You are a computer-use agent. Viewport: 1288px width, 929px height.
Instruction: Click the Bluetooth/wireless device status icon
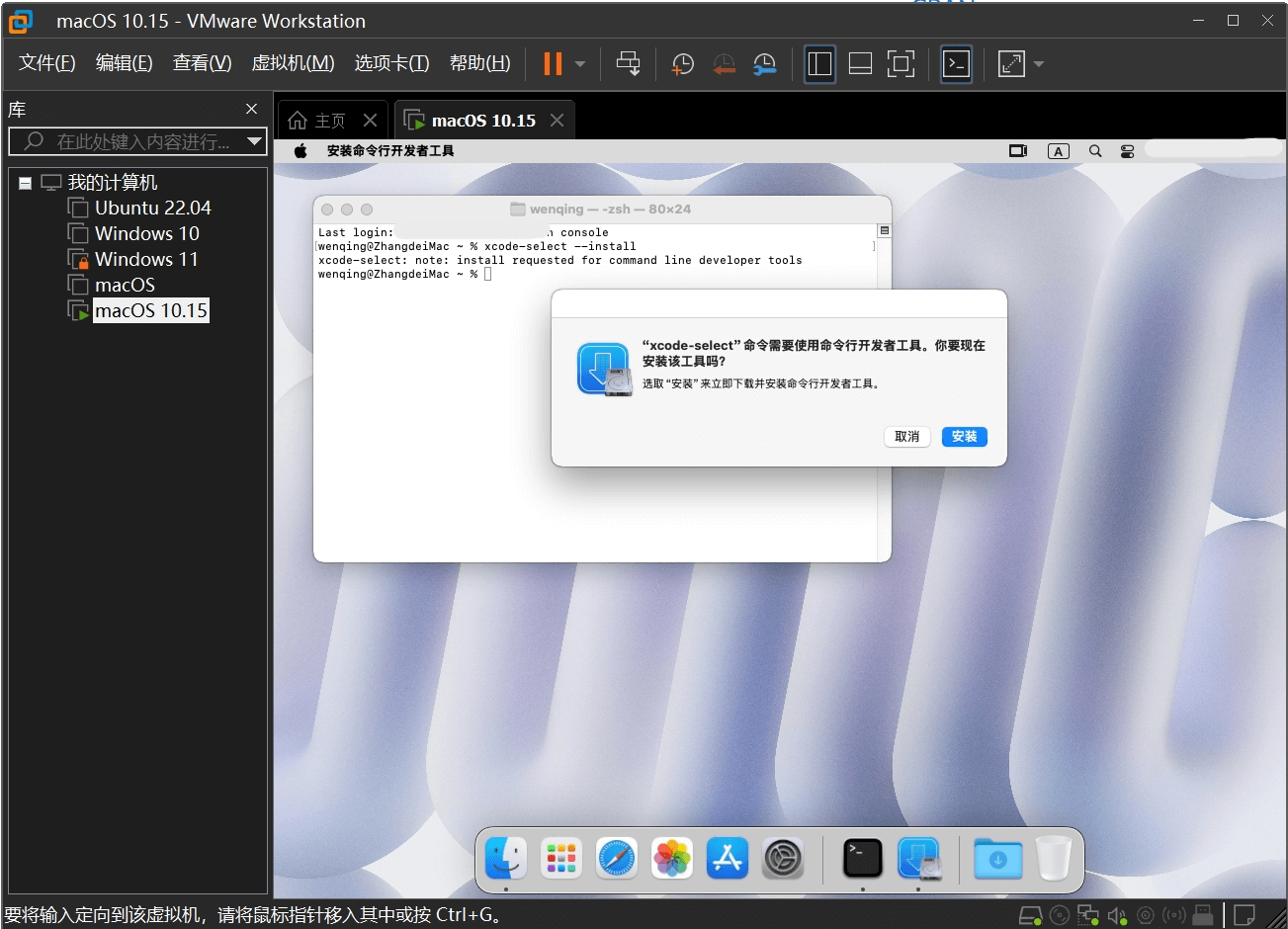[x=1174, y=915]
